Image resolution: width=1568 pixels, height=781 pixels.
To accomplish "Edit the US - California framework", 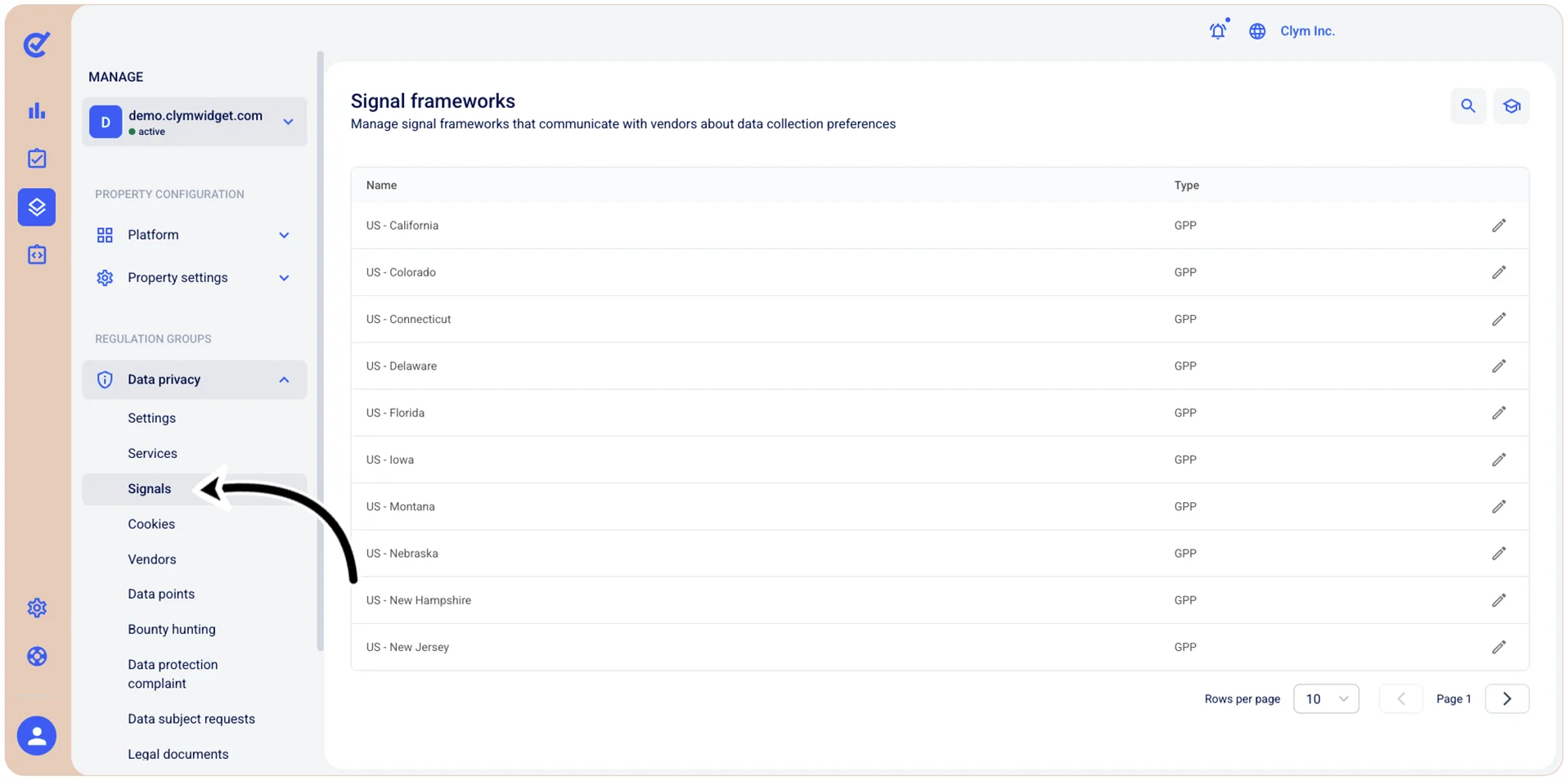I will pos(1498,226).
